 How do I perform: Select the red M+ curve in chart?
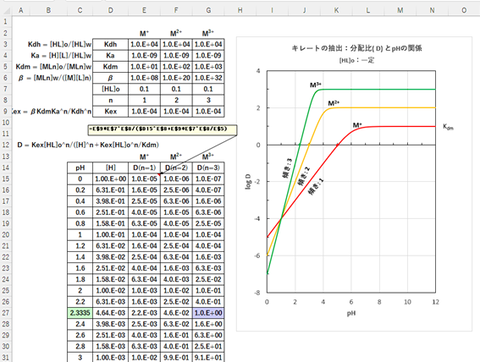(400, 126)
